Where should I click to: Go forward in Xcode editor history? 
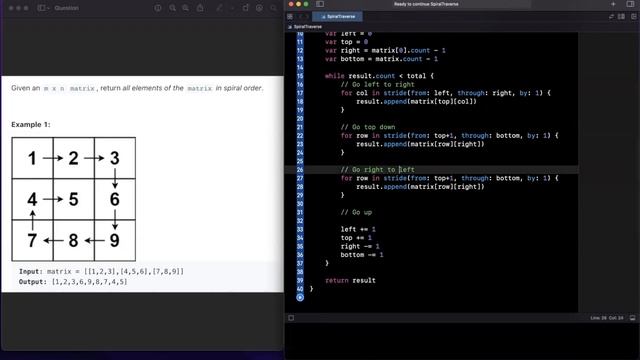(x=307, y=16)
